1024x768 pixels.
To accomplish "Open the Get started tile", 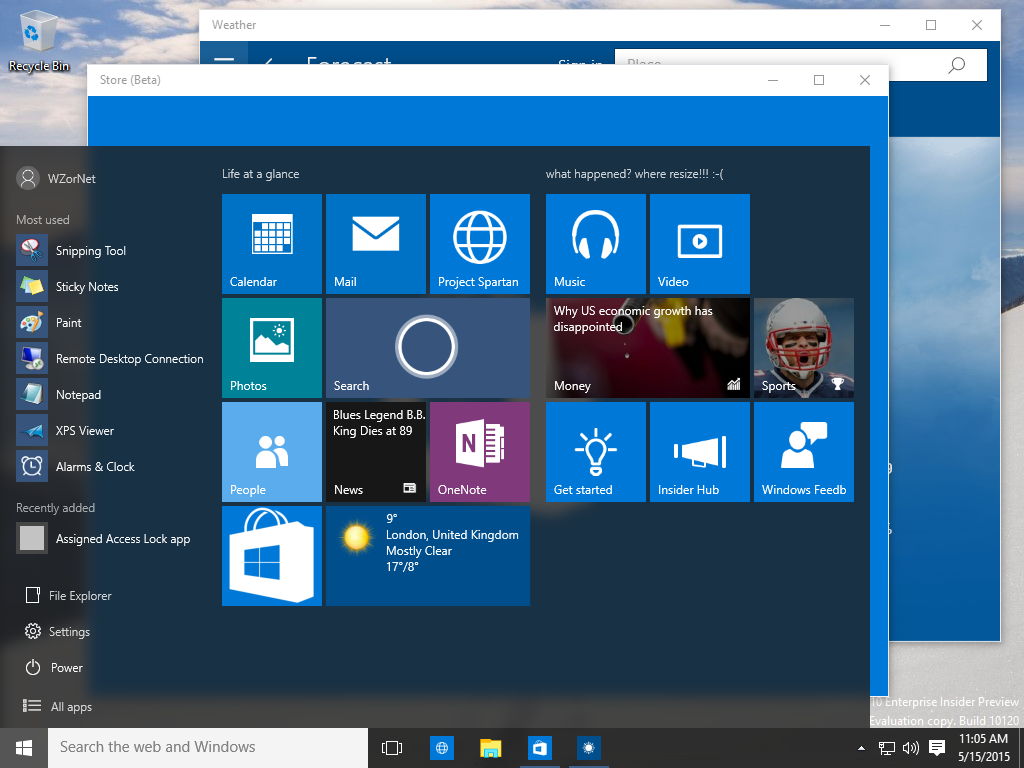I will (x=596, y=451).
